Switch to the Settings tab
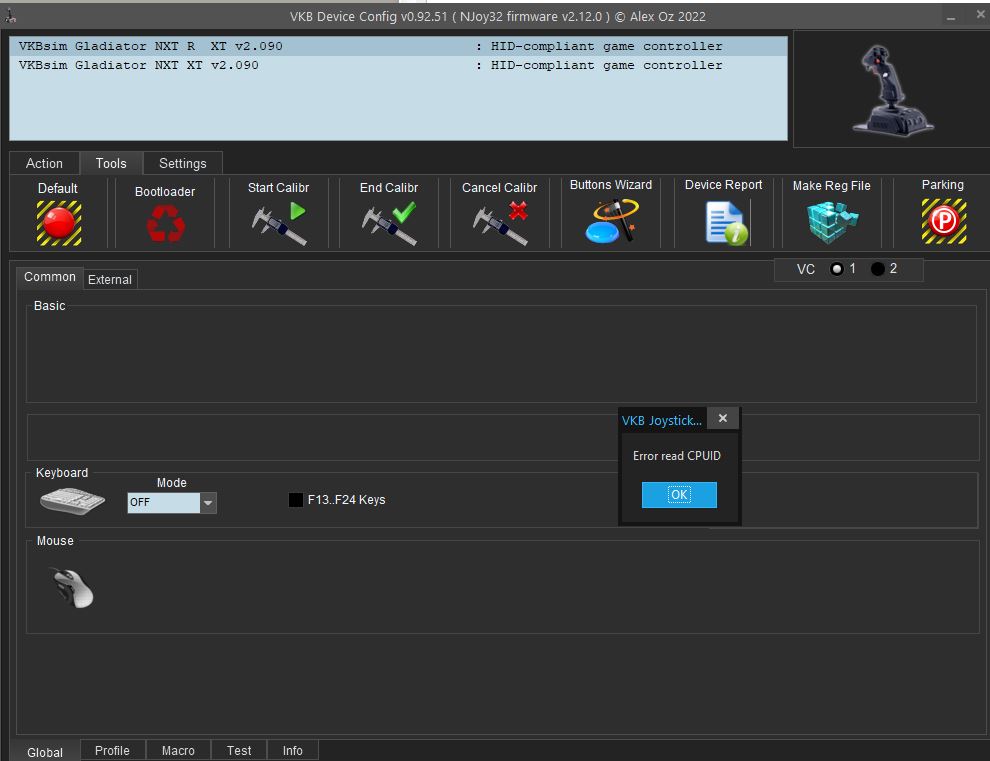 tap(182, 164)
